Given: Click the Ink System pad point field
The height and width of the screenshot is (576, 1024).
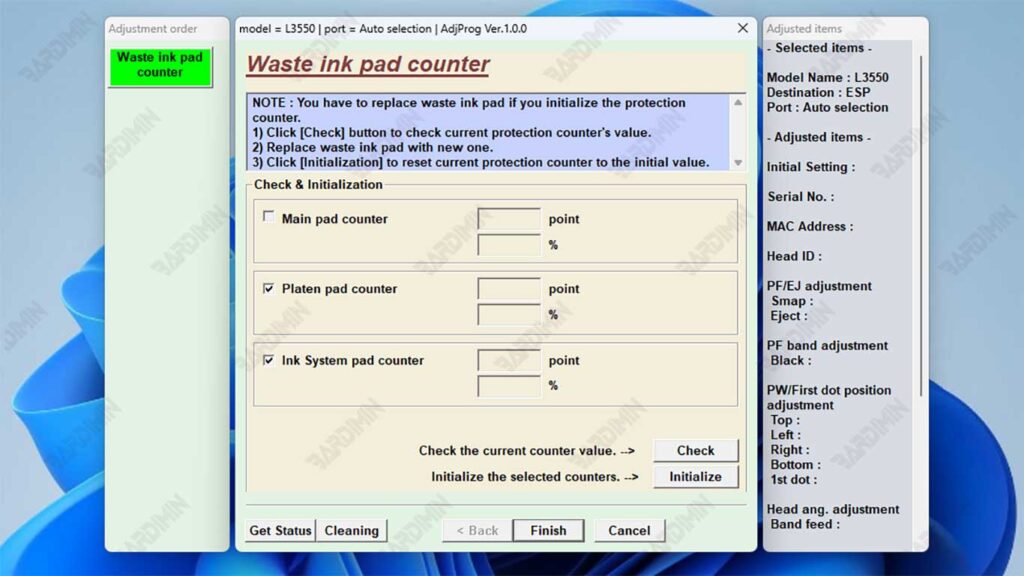Looking at the screenshot, I should pyautogui.click(x=509, y=360).
